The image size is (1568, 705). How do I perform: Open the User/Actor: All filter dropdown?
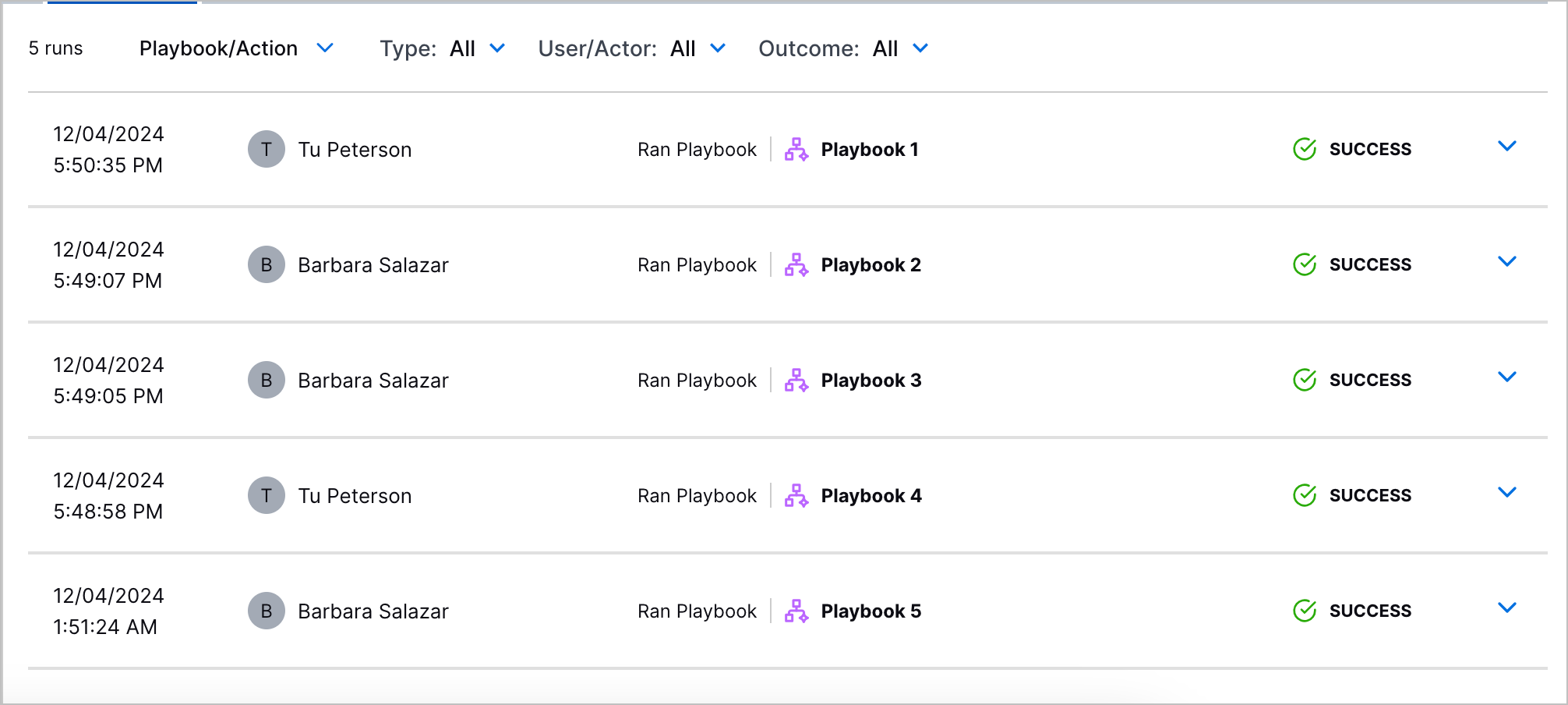[632, 48]
